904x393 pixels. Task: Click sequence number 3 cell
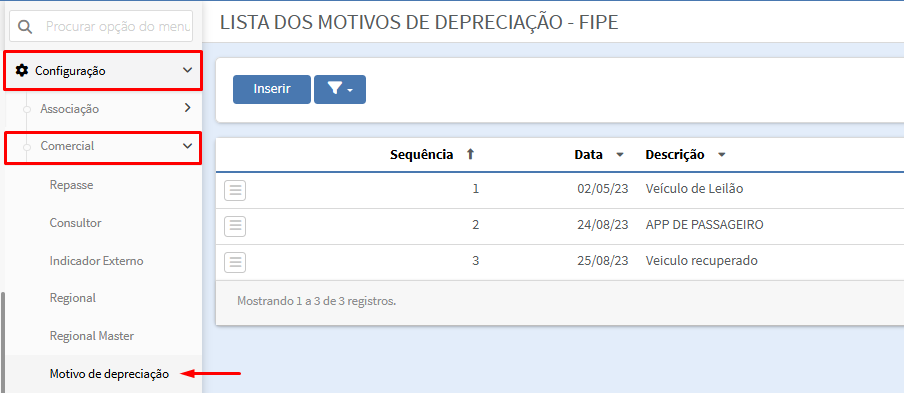coord(476,261)
